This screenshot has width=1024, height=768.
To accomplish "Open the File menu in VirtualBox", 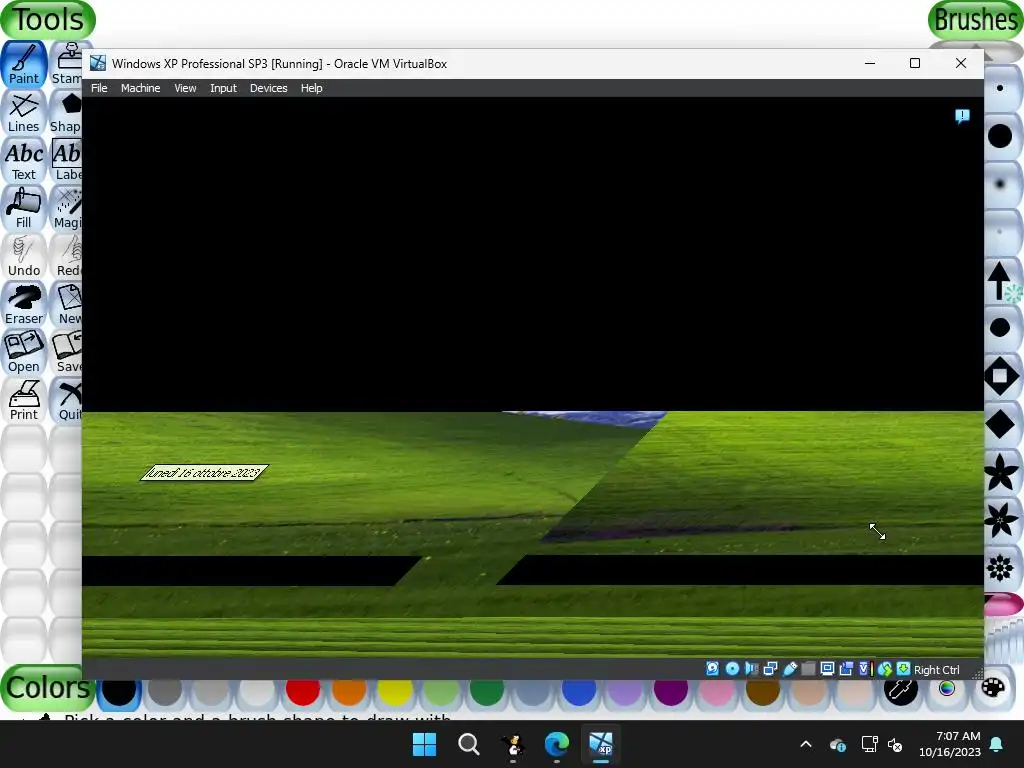I will tap(99, 88).
